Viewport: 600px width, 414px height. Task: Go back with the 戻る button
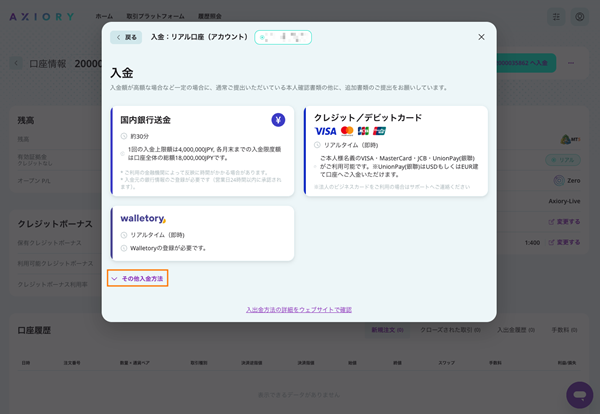click(126, 37)
